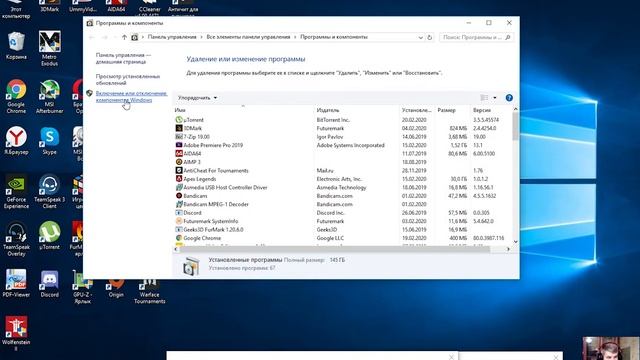
Task: Launch the µTorrent desktop shortcut
Action: click(49, 236)
